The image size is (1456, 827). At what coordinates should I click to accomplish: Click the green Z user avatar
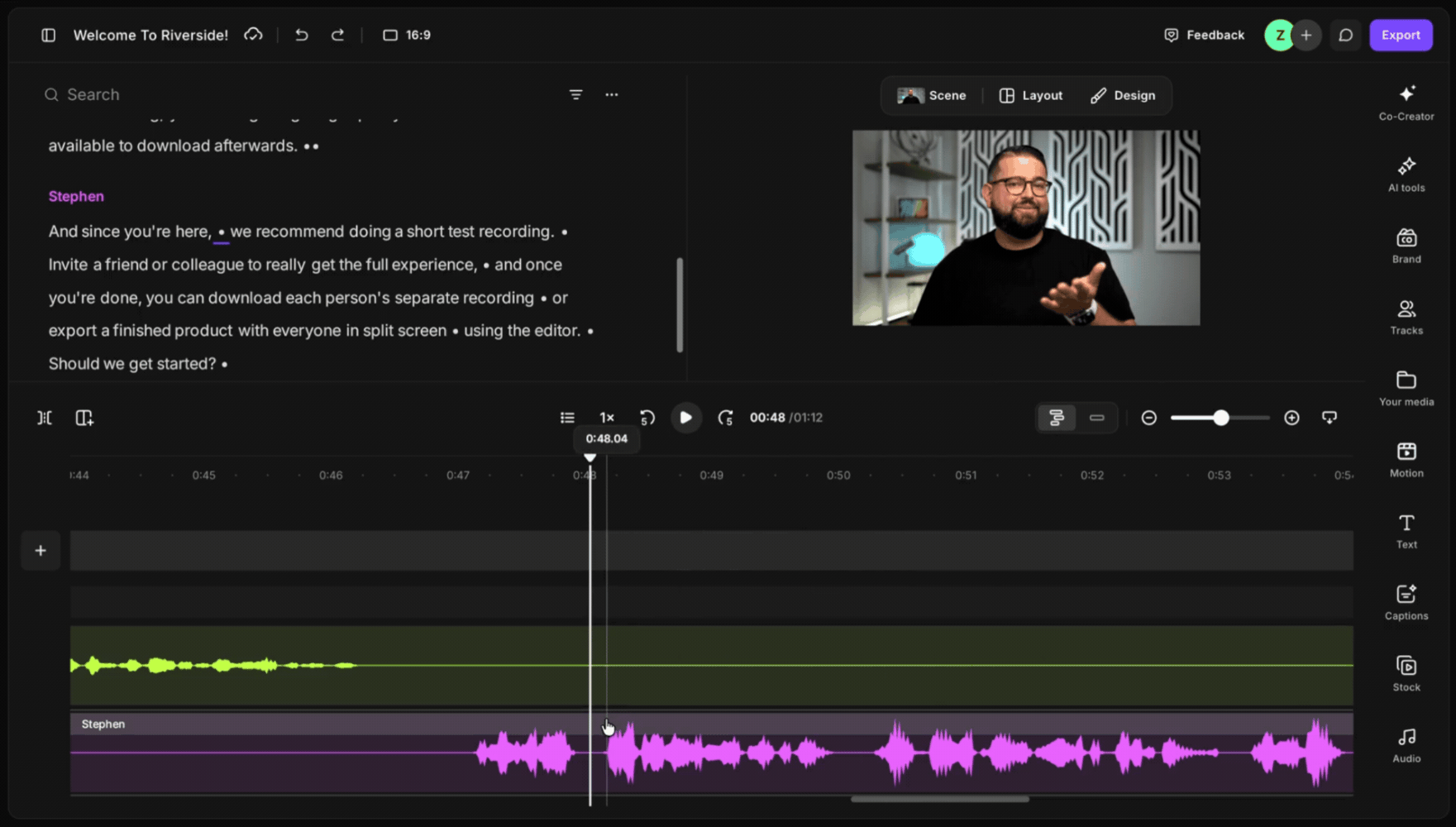(x=1280, y=35)
